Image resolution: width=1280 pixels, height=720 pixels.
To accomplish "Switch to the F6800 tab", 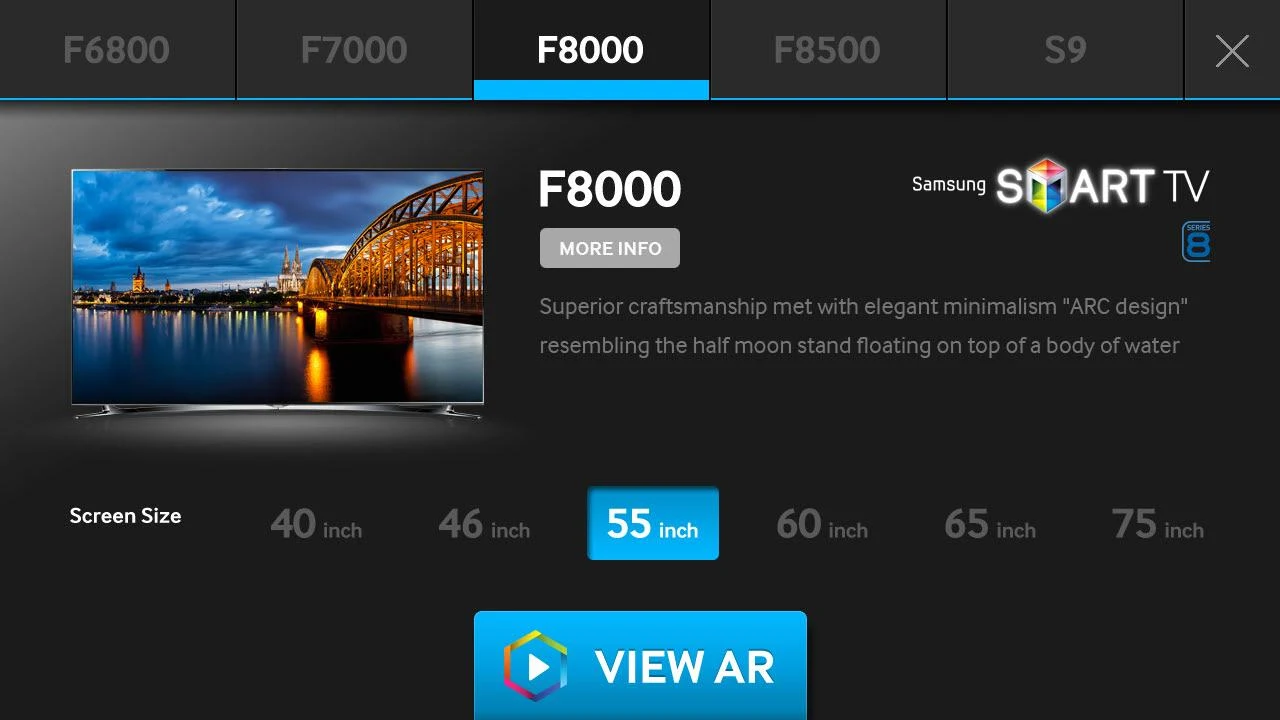I will [117, 50].
